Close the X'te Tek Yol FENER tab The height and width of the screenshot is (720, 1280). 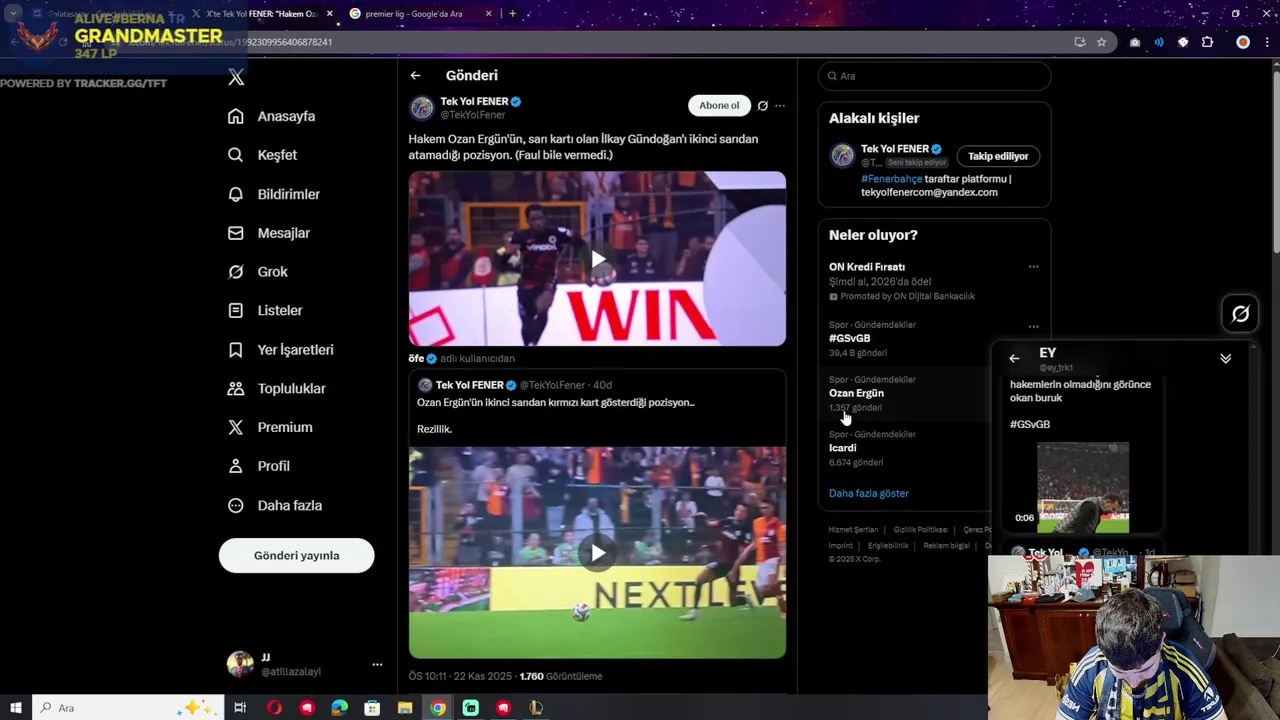tap(329, 14)
